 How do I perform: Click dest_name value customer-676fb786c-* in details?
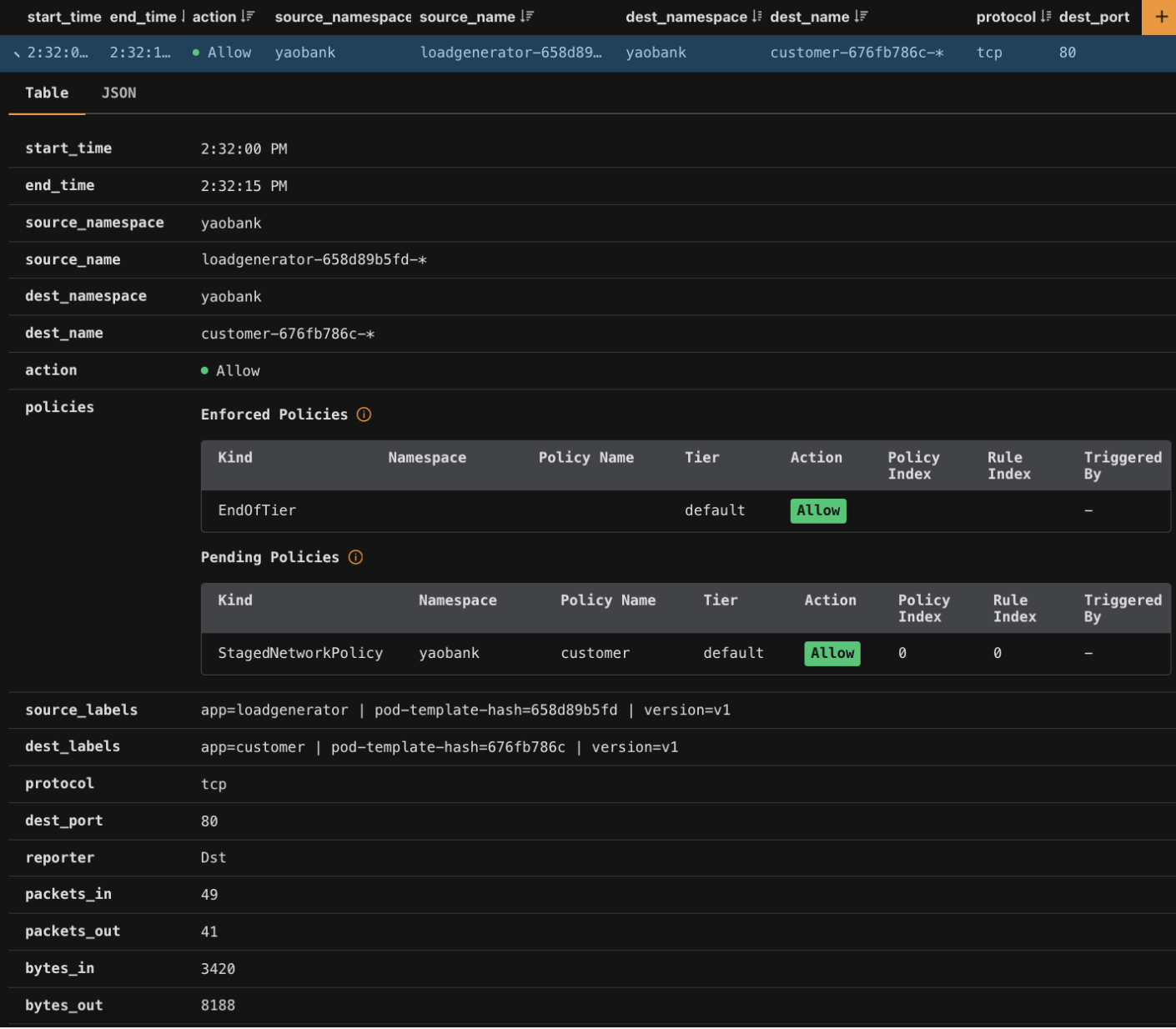click(288, 334)
